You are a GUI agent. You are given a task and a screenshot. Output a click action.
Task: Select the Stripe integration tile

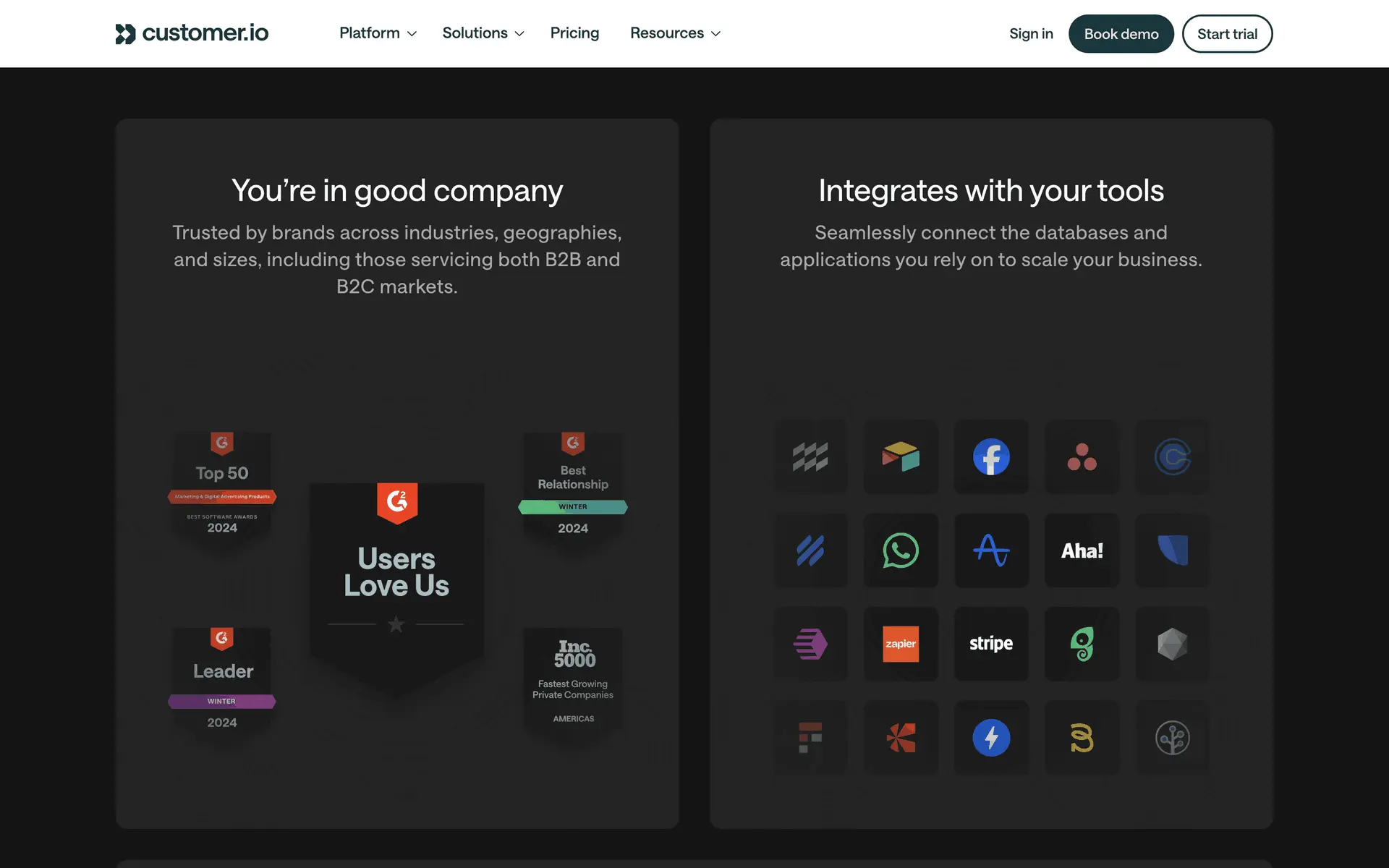tap(991, 644)
